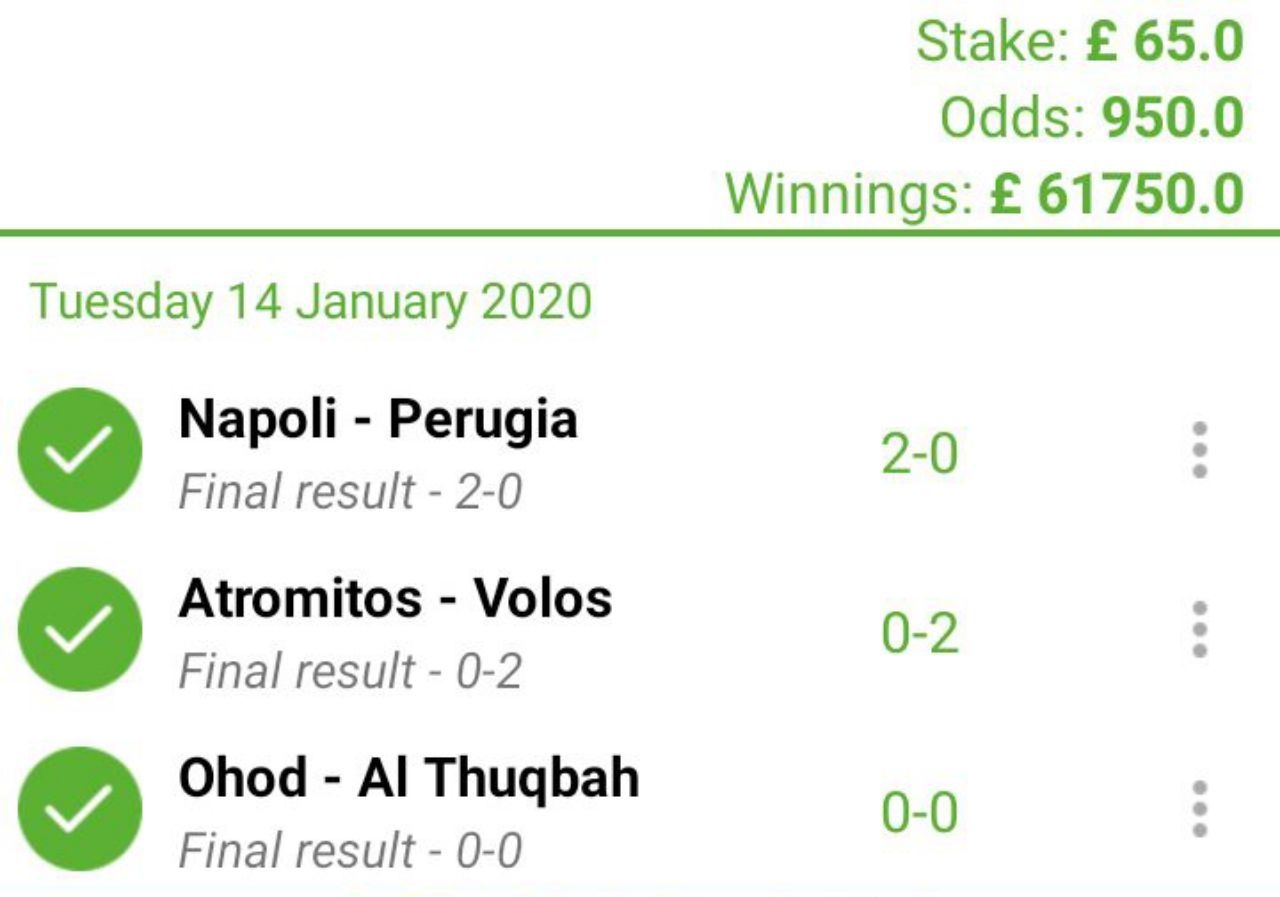
Task: Click the Final result - 2-0 subtitle
Action: pos(350,492)
